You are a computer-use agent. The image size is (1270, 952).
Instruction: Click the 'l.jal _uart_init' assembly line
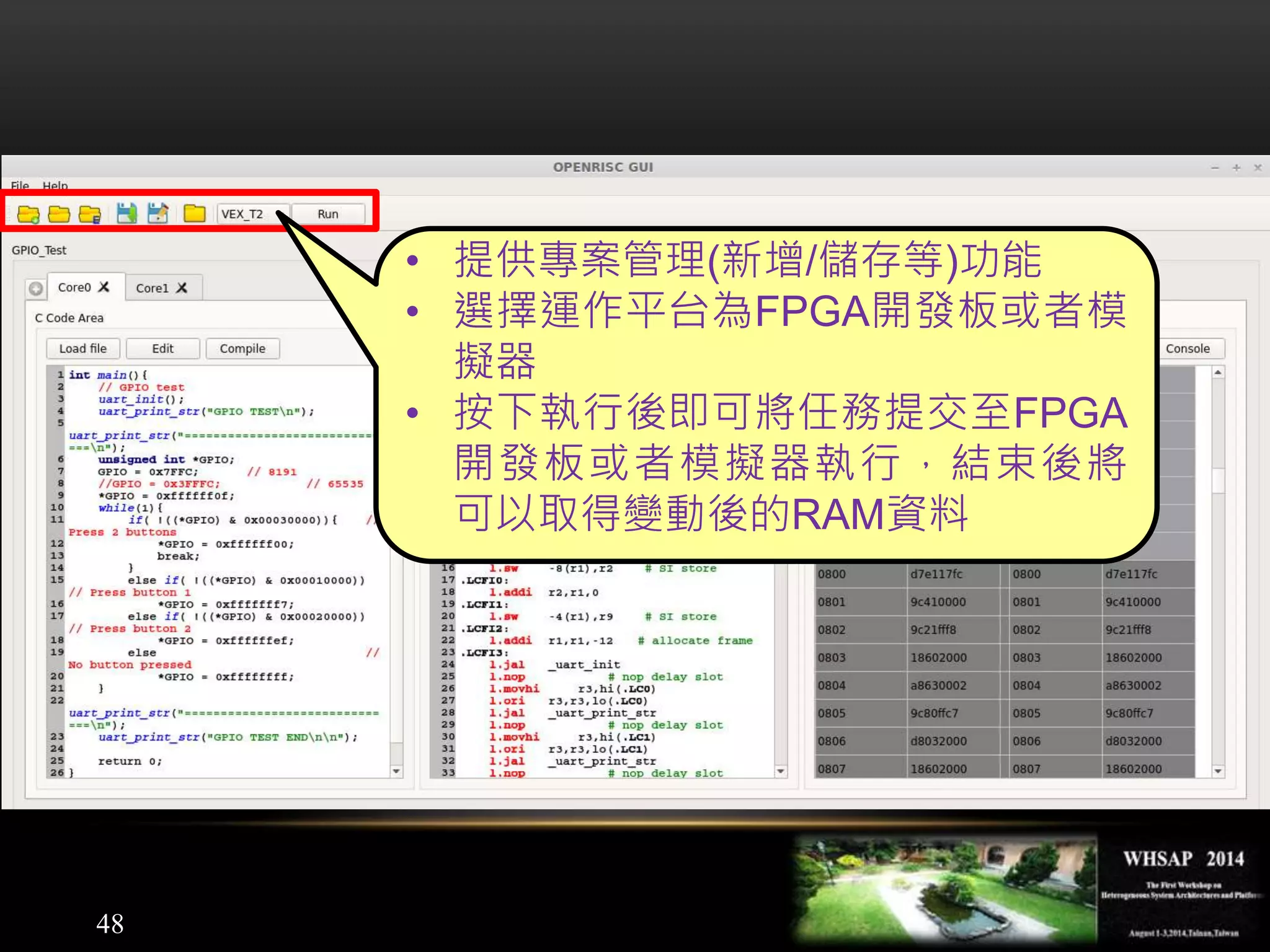(554, 664)
